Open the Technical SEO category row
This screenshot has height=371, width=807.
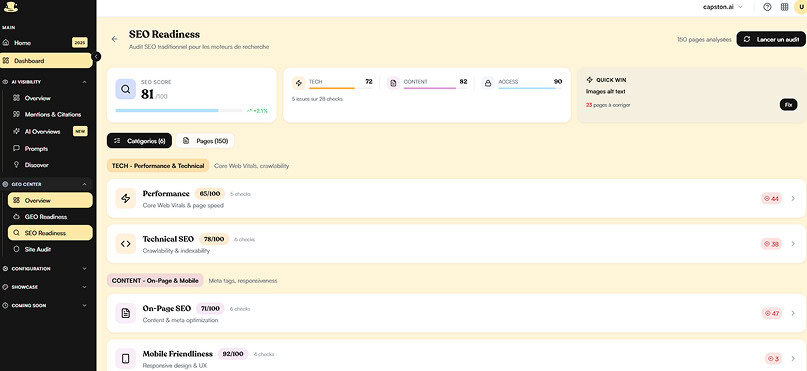coord(456,244)
